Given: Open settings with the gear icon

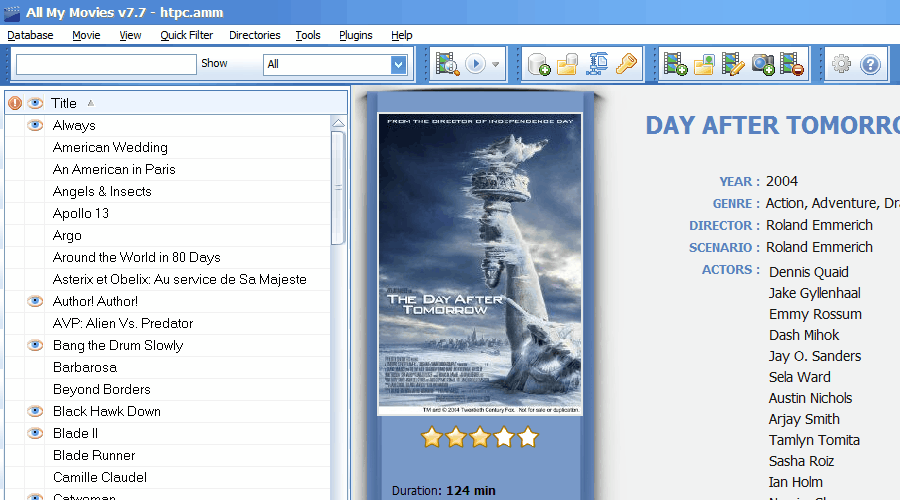Looking at the screenshot, I should coord(841,64).
